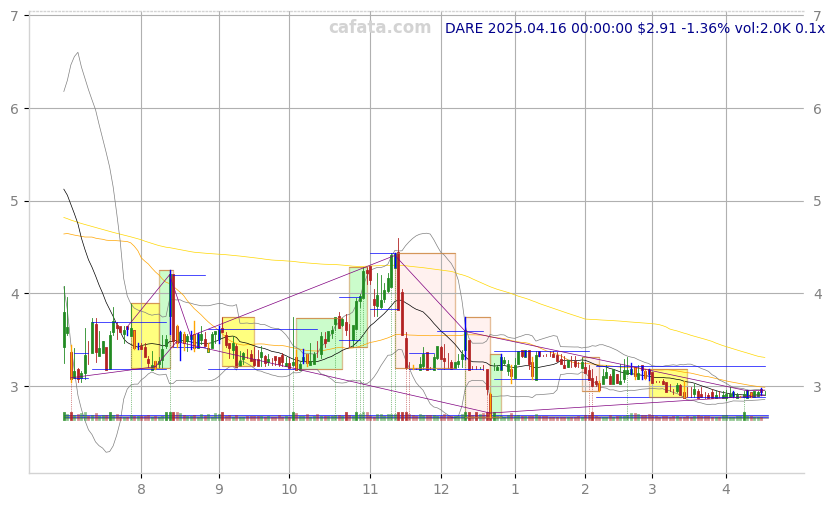Click price label 6 on the right axis

coord(817,109)
